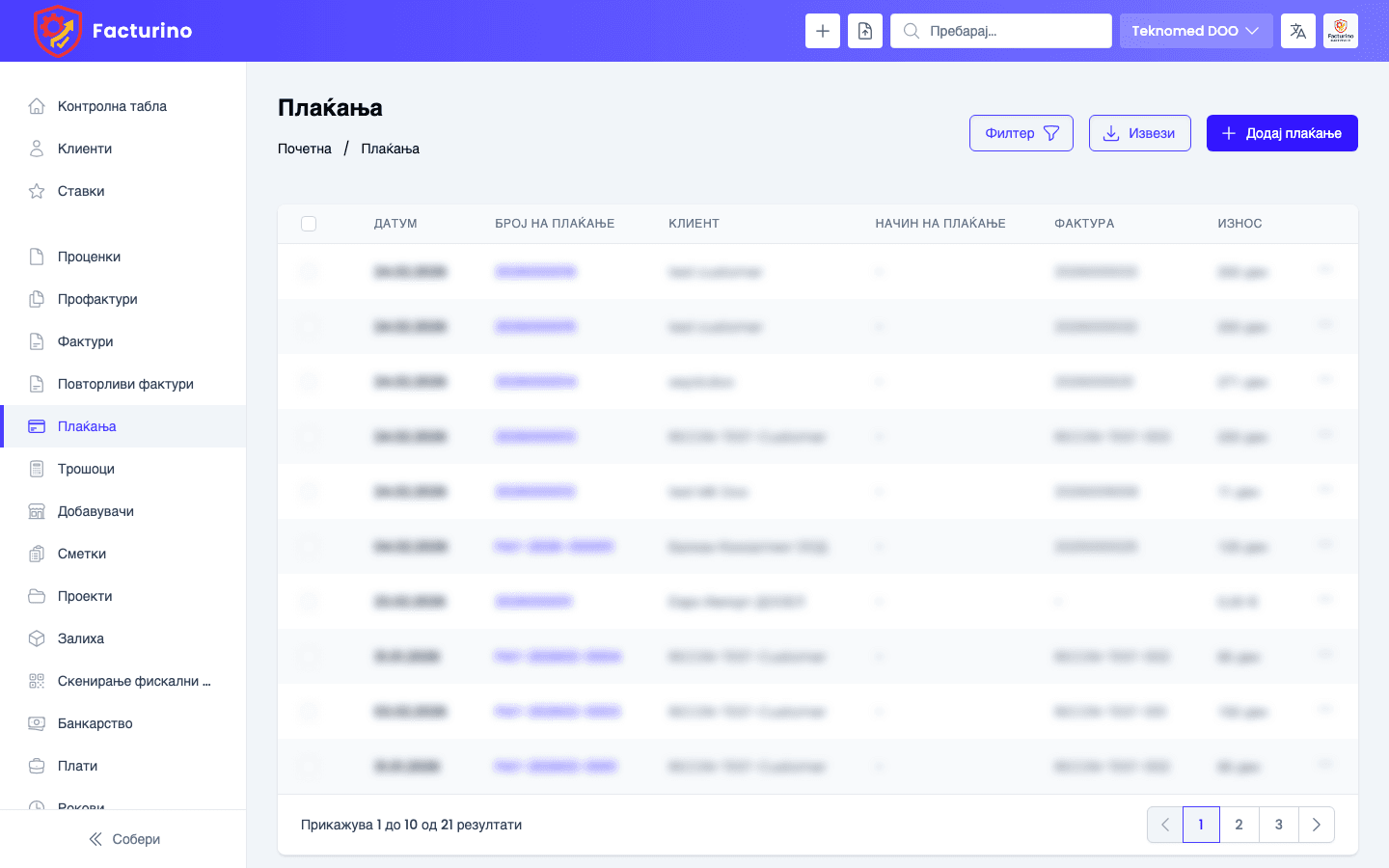Select Трошоци in the sidebar menu
This screenshot has height=868, width=1389.
point(86,469)
